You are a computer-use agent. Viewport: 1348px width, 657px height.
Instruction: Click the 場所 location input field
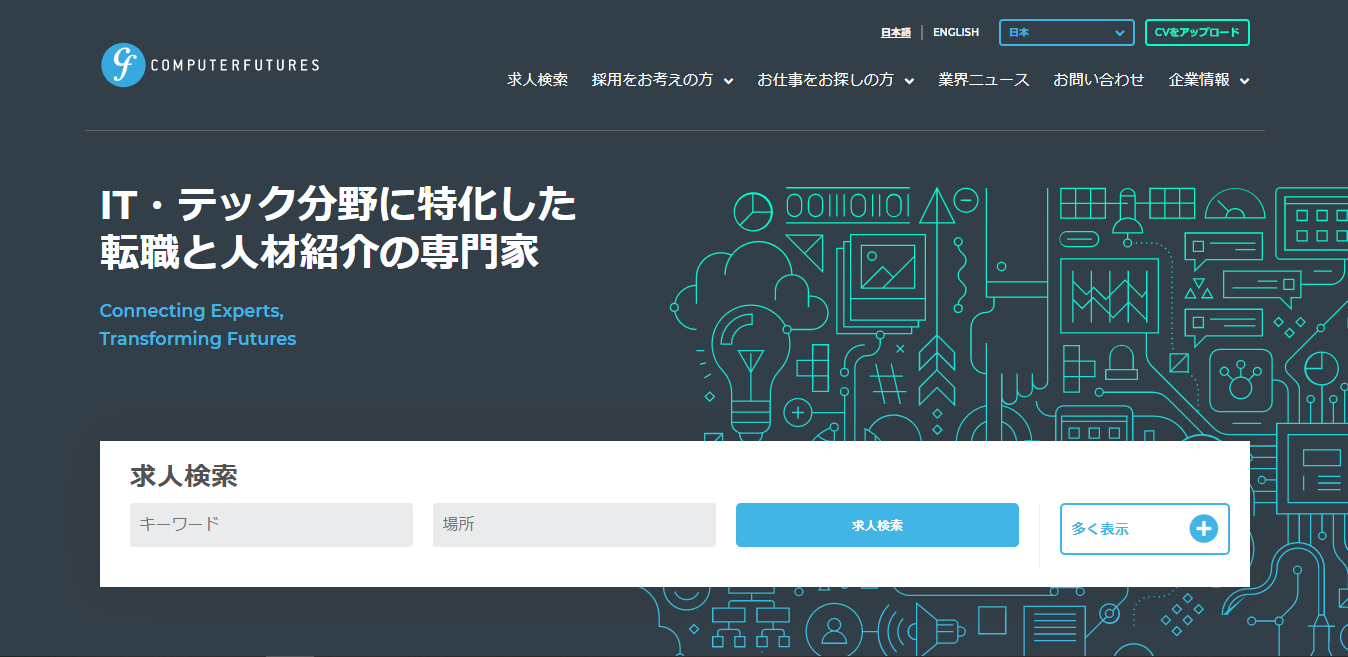pos(574,524)
